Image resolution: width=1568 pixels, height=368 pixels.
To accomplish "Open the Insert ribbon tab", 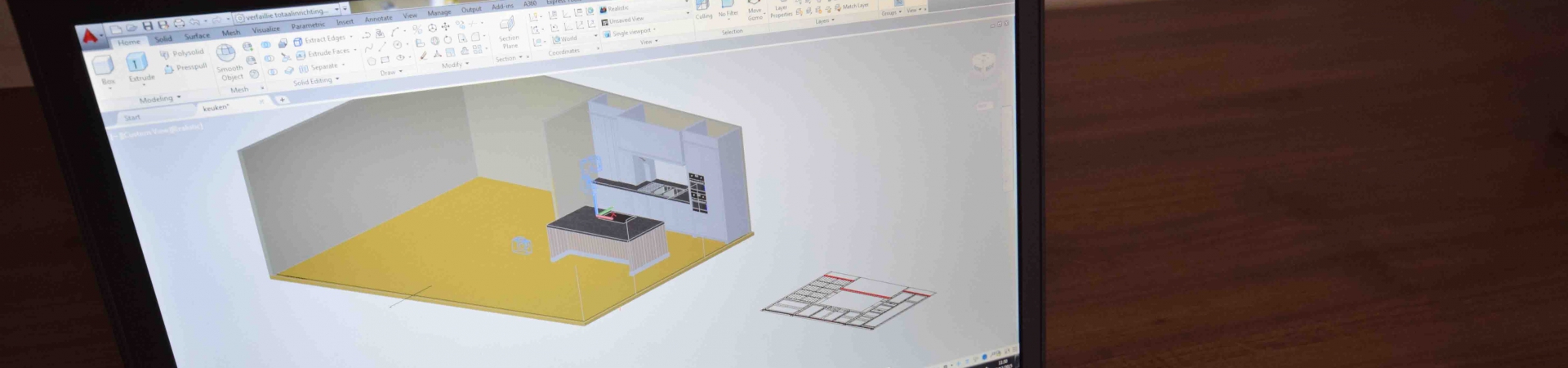I will pos(345,22).
